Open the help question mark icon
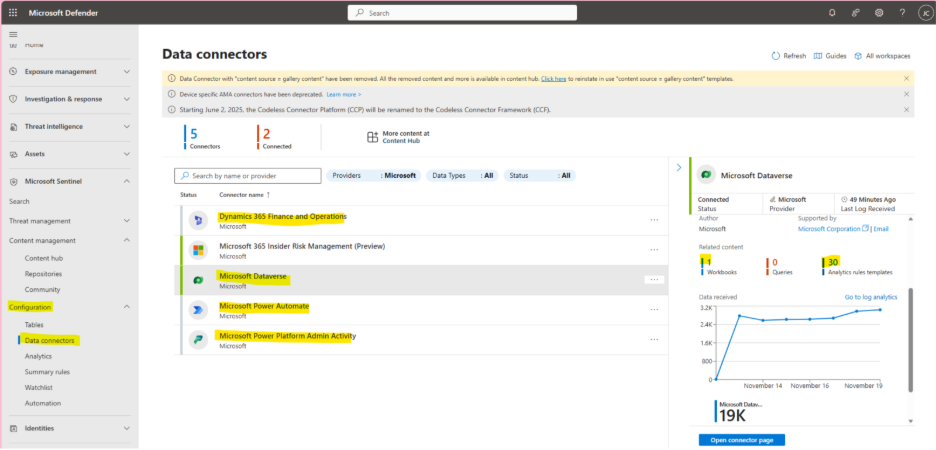This screenshot has width=936, height=450. pyautogui.click(x=902, y=13)
